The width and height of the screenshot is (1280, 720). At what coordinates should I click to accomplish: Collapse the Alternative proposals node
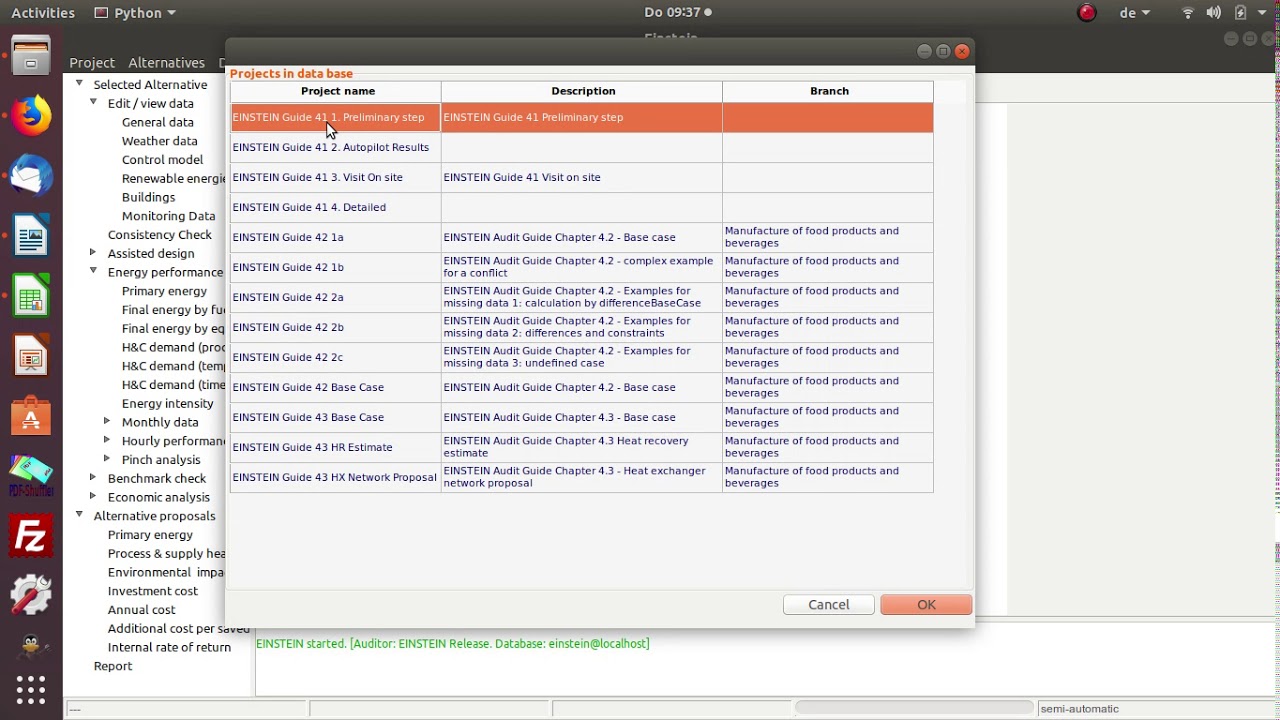point(79,515)
